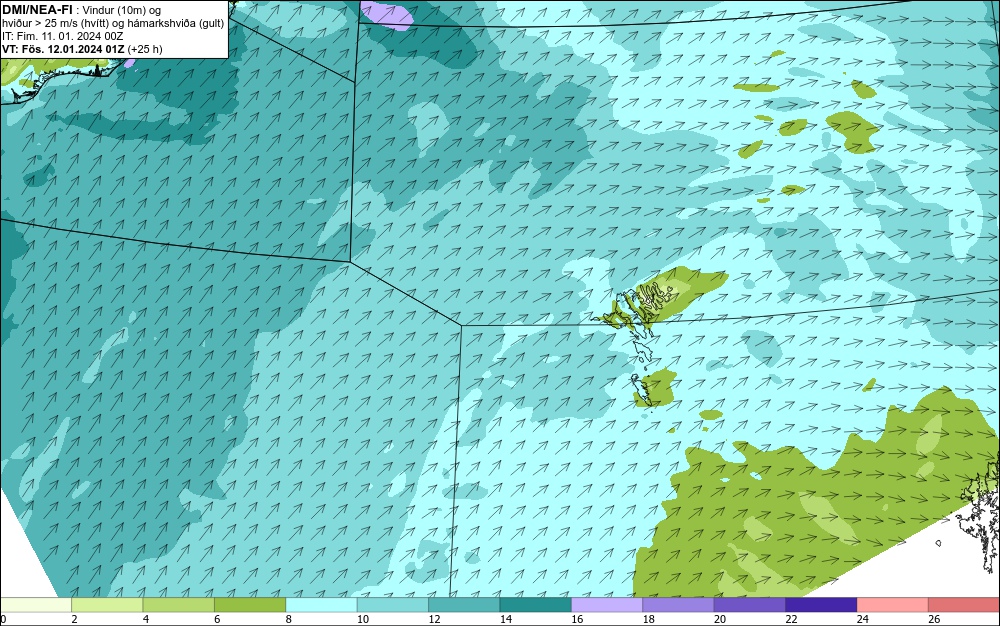
Task: Click the legend scale label "26"
Action: (x=934, y=619)
